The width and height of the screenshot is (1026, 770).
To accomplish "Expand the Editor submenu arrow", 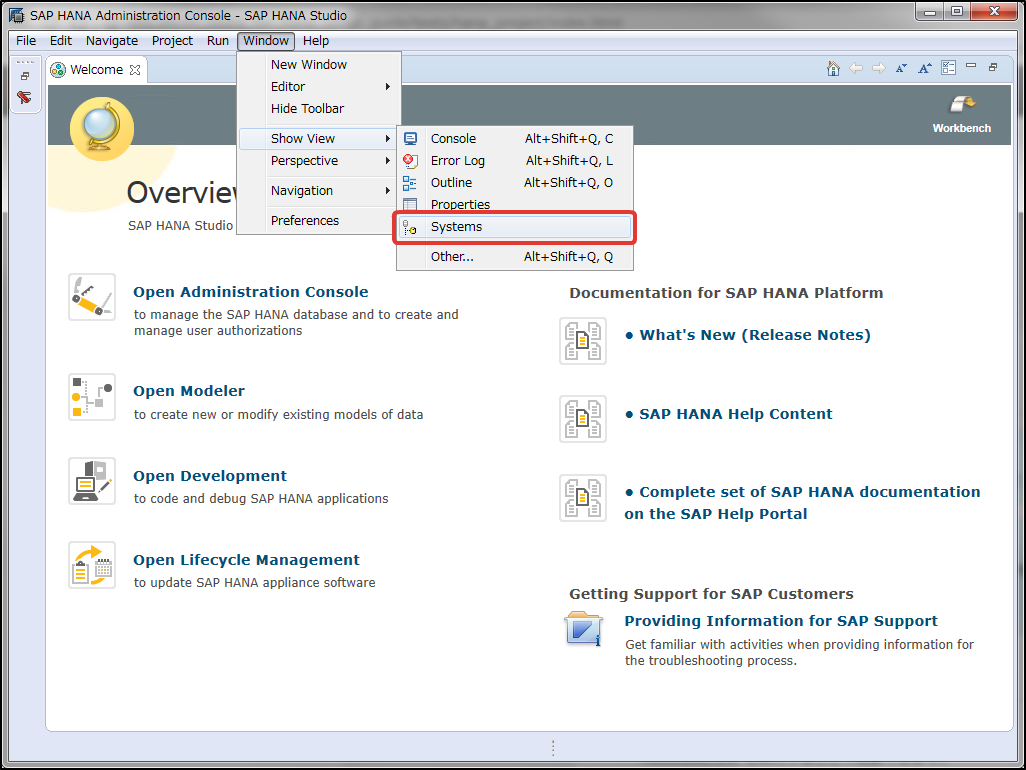I will pos(387,86).
